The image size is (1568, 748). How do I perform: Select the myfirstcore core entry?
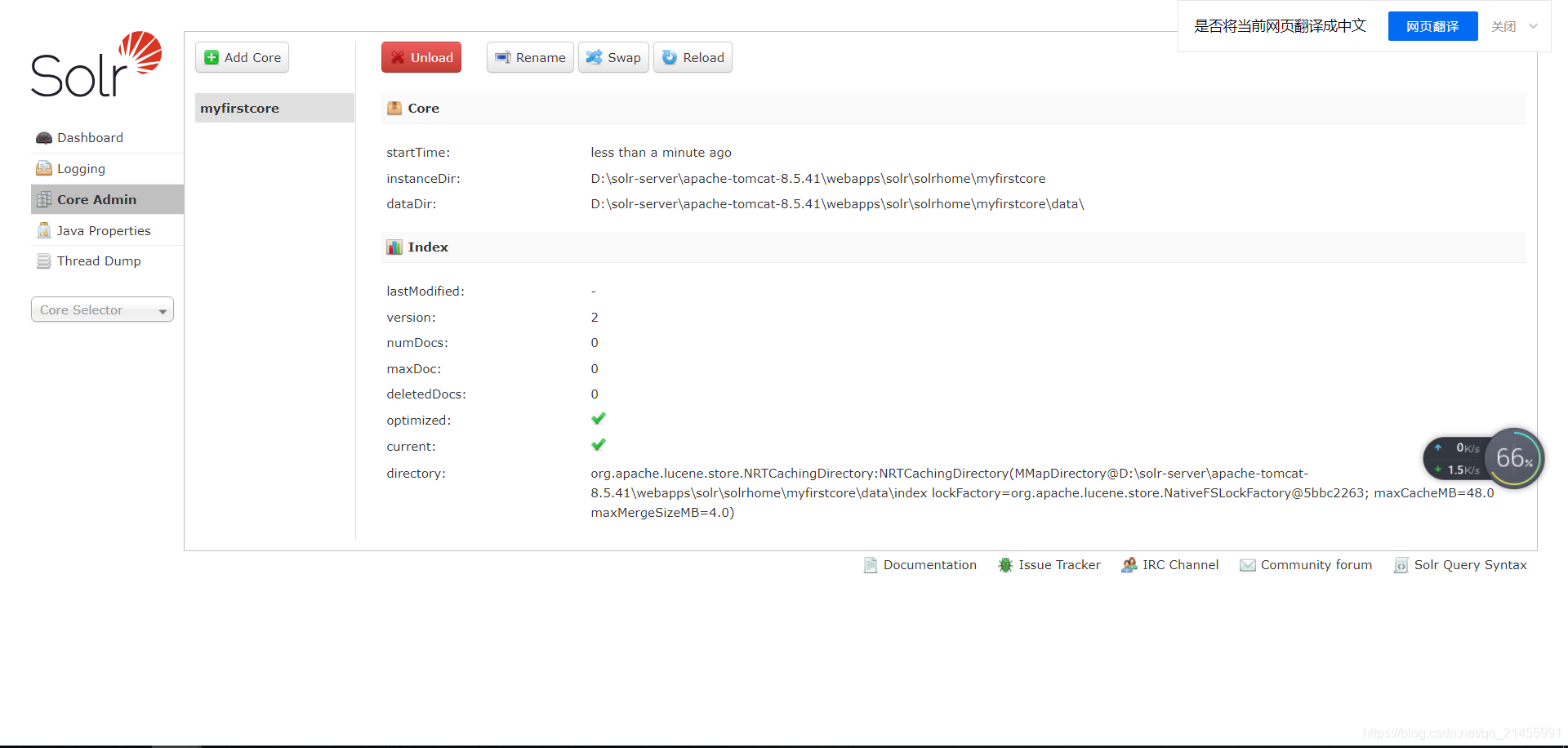(x=274, y=108)
